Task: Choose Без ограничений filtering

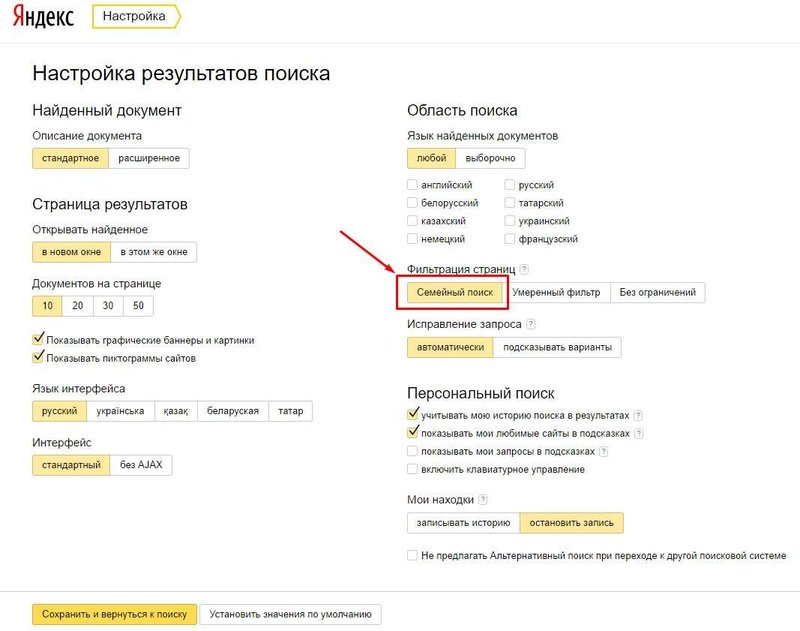Action: click(658, 292)
